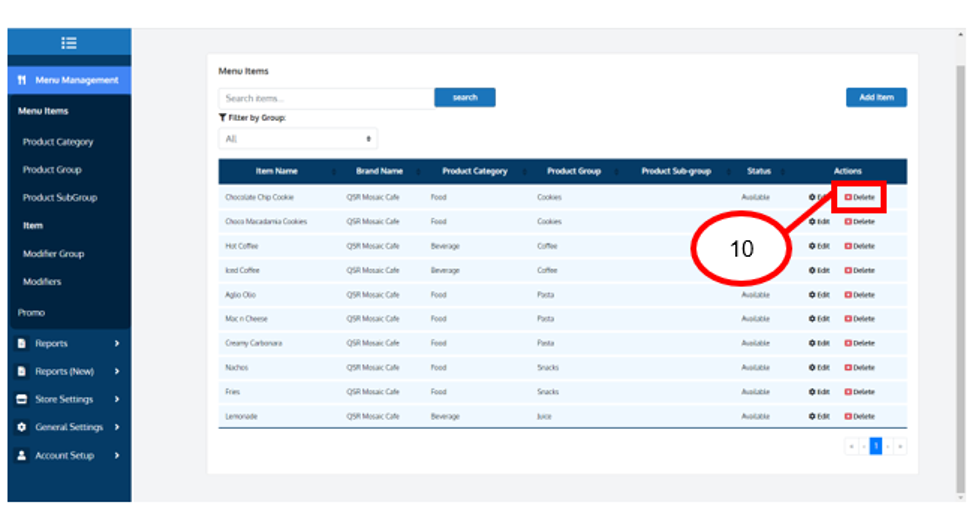Delete the Nachos item
This screenshot has width=972, height=512.
point(860,368)
